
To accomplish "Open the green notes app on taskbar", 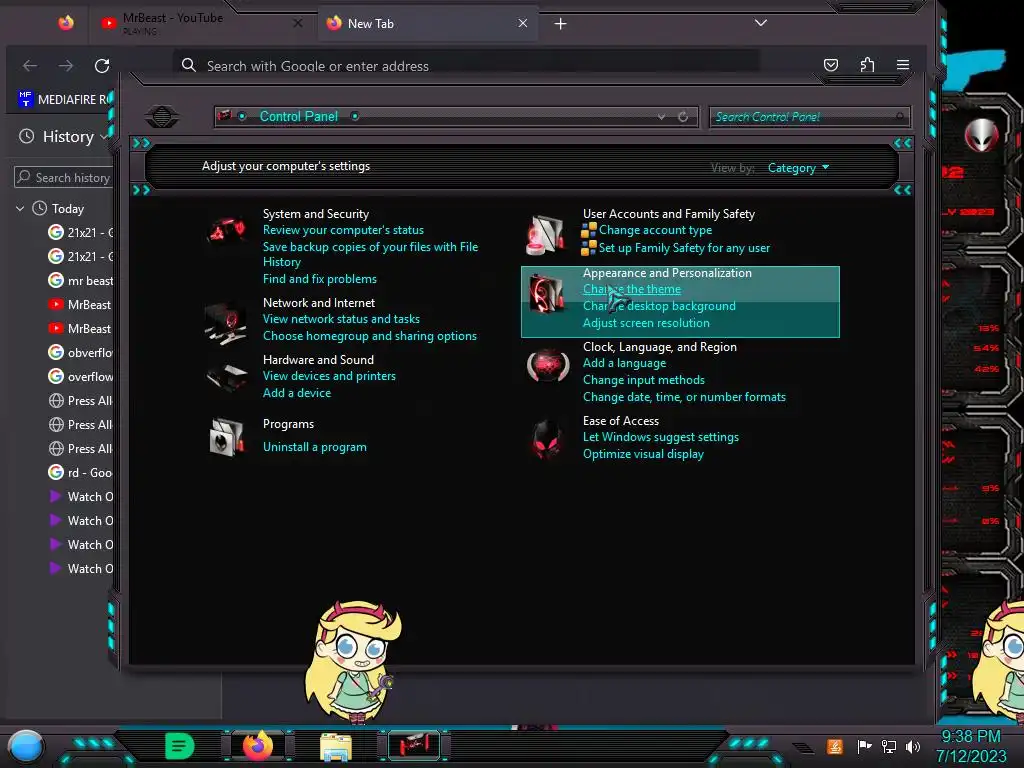I will (180, 746).
